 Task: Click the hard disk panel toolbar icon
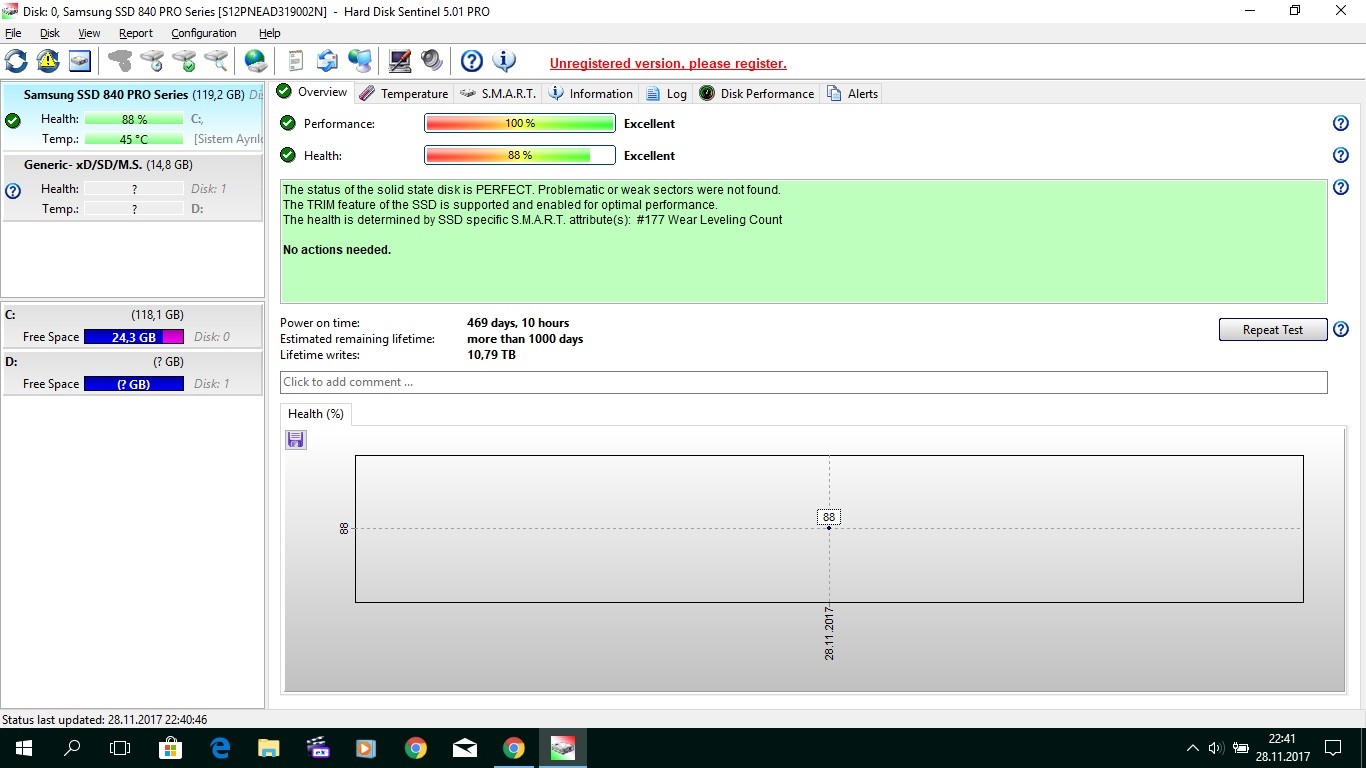(x=80, y=61)
